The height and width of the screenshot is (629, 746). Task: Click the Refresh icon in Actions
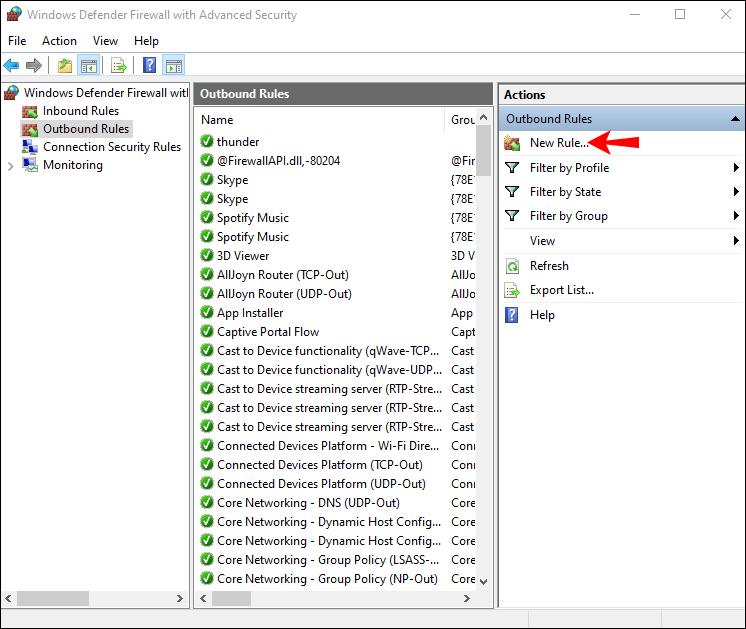[512, 266]
